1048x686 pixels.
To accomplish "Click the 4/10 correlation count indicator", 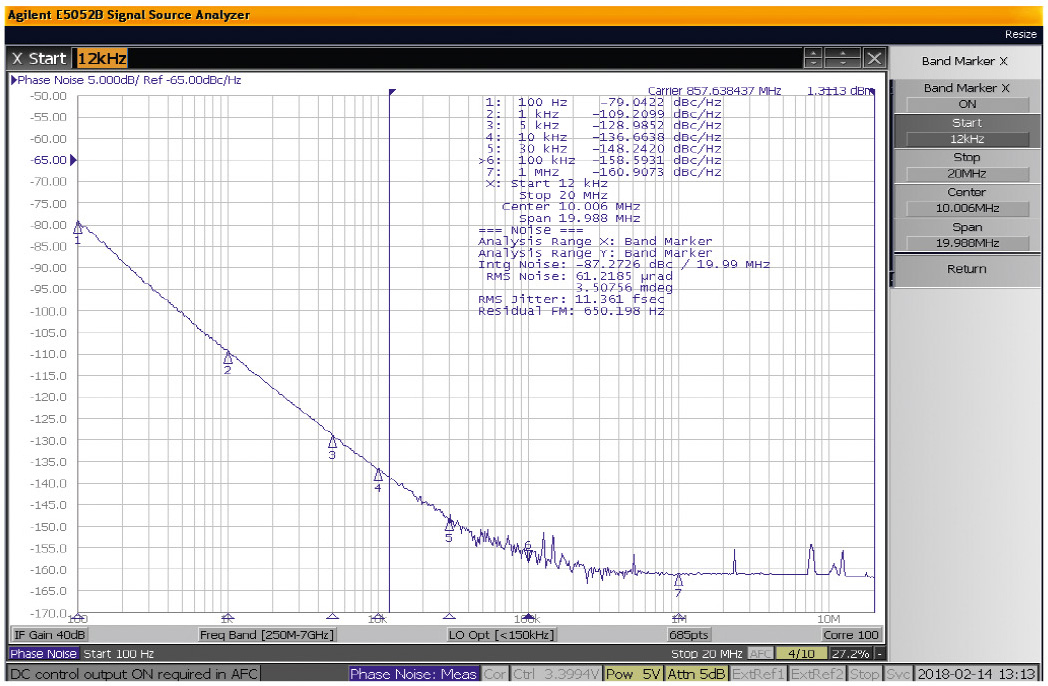I will click(x=801, y=654).
